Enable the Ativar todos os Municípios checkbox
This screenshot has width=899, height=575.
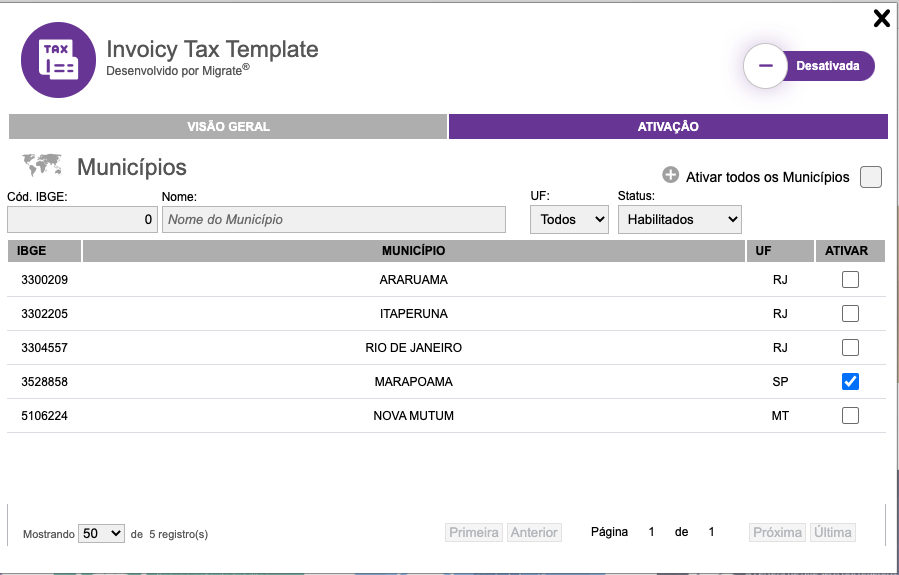[871, 177]
